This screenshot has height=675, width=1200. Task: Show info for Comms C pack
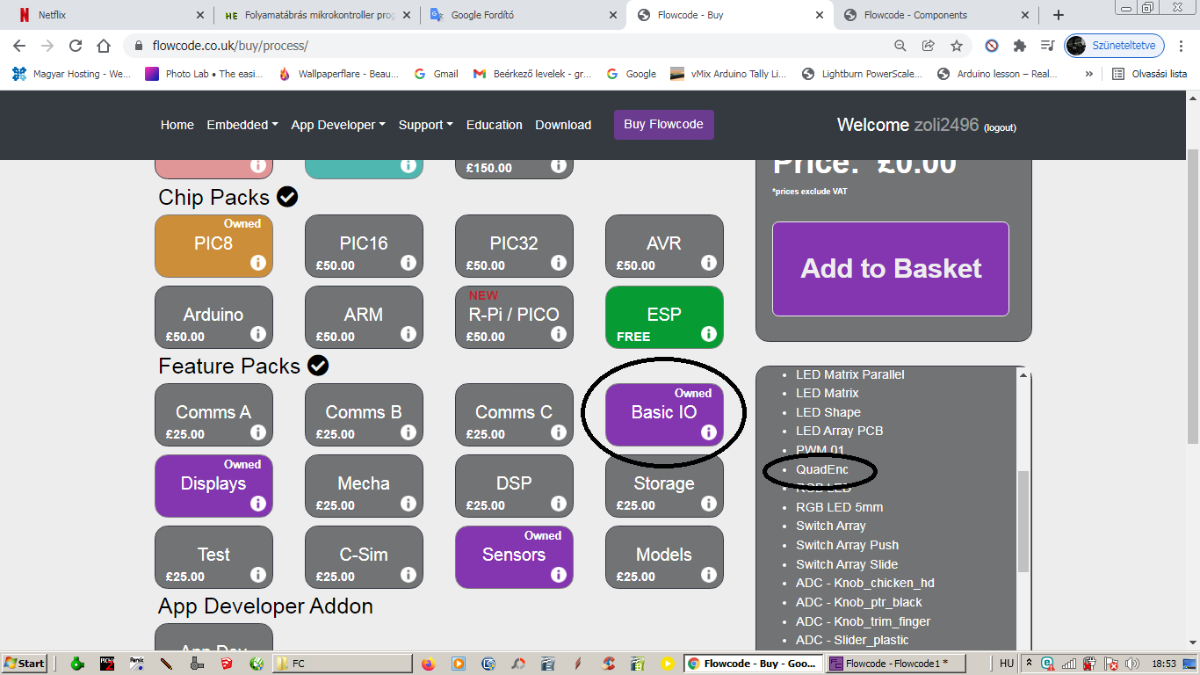point(558,432)
